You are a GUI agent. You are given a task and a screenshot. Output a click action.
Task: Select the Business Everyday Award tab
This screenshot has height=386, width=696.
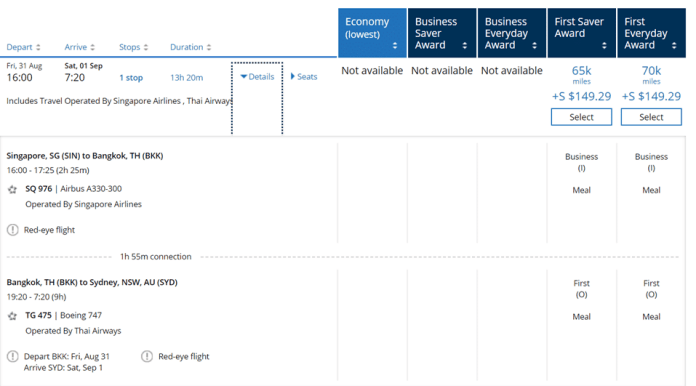click(512, 33)
